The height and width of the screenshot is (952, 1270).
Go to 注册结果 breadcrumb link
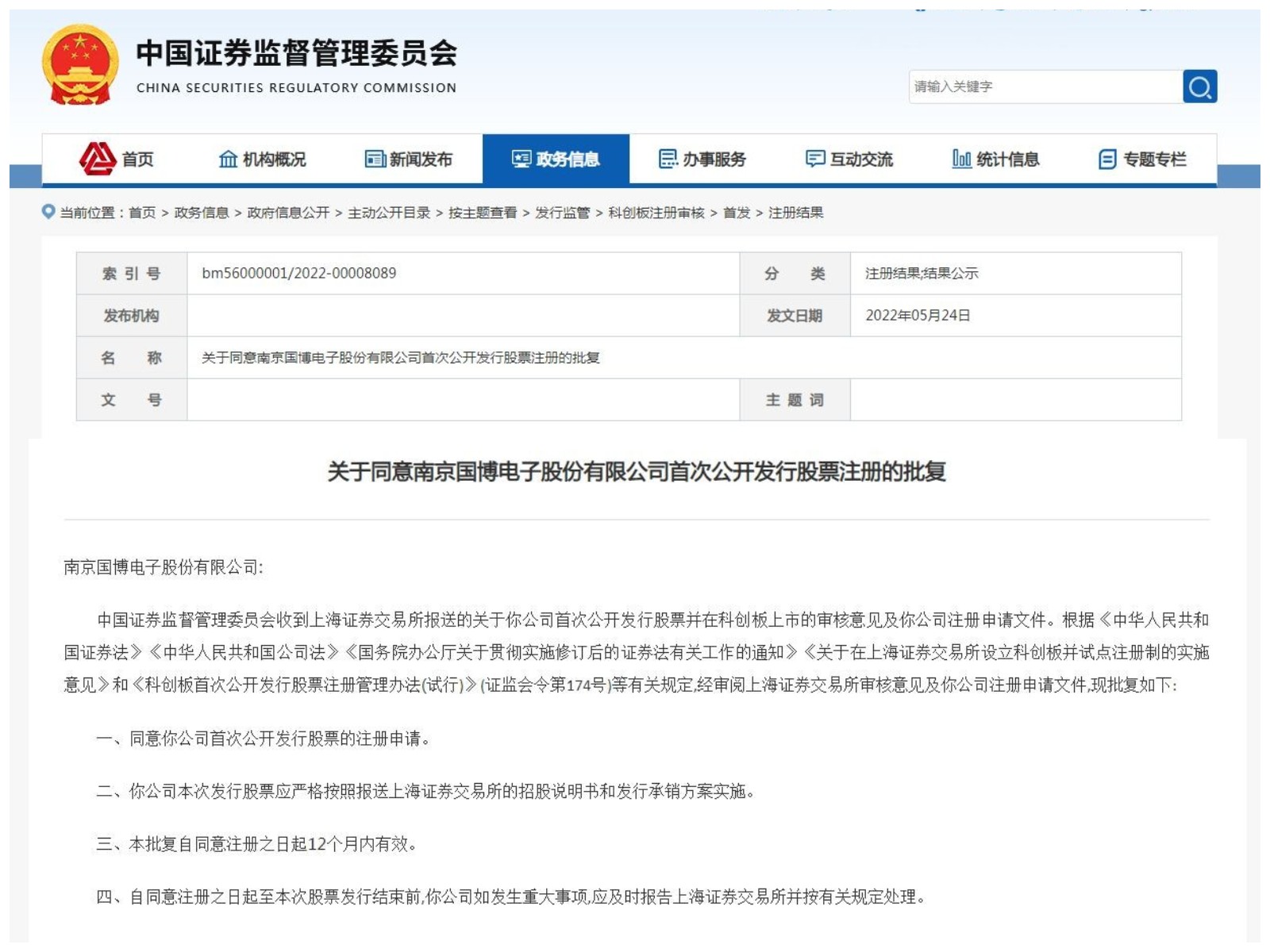(x=795, y=213)
